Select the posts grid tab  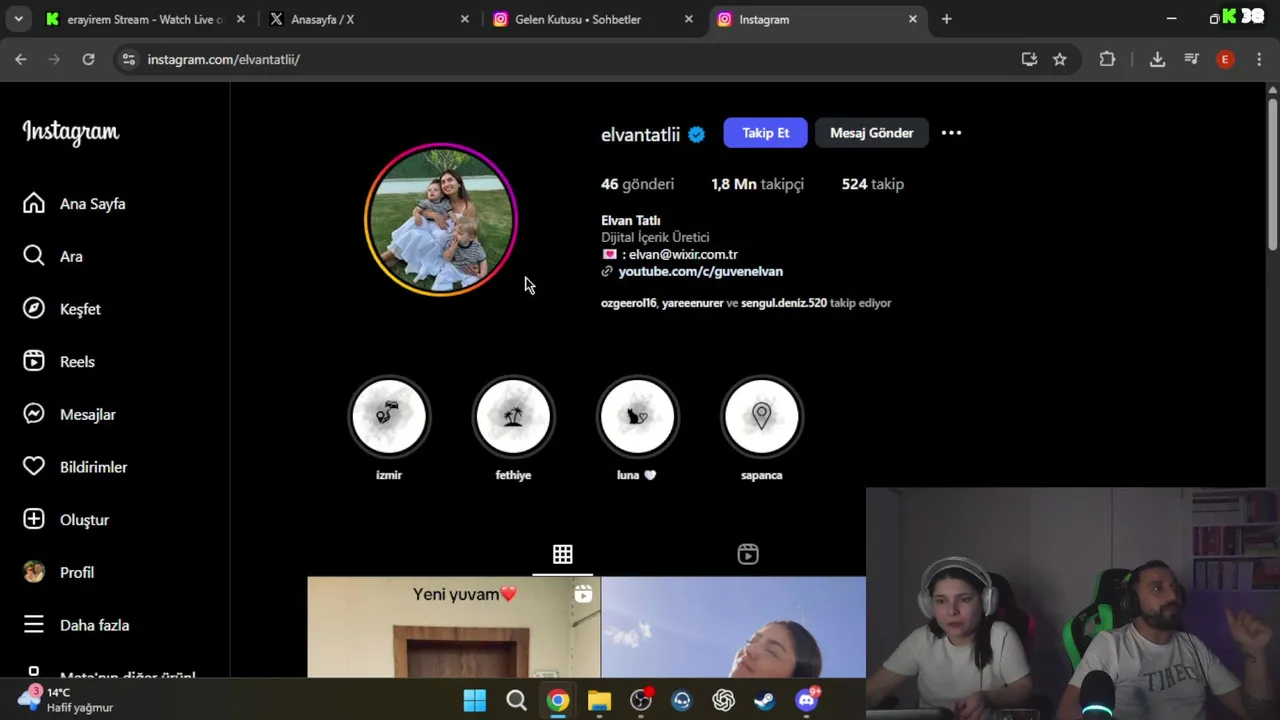click(563, 554)
